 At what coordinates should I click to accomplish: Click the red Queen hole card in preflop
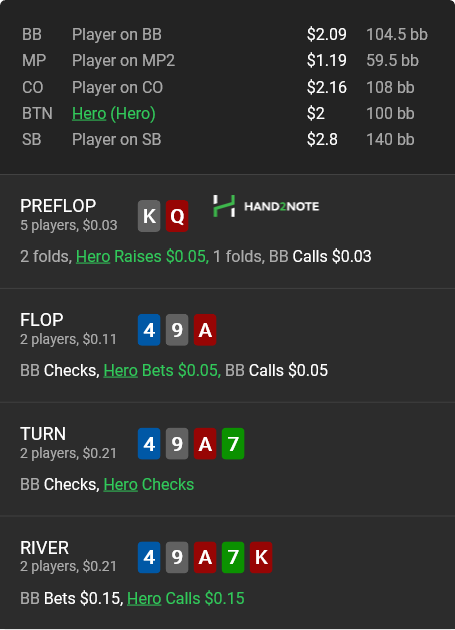(x=177, y=216)
